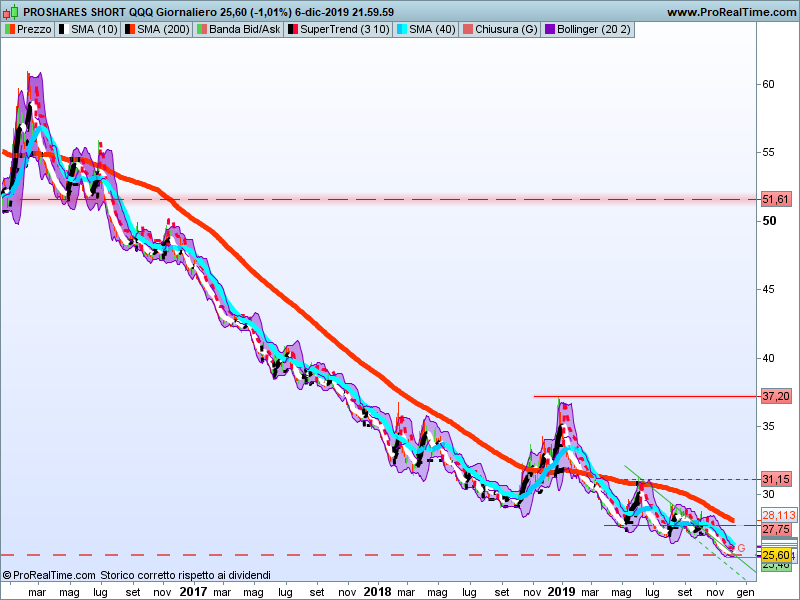The width and height of the screenshot is (800, 600).
Task: Click the 2019 year marker on time axis
Action: pos(562,591)
